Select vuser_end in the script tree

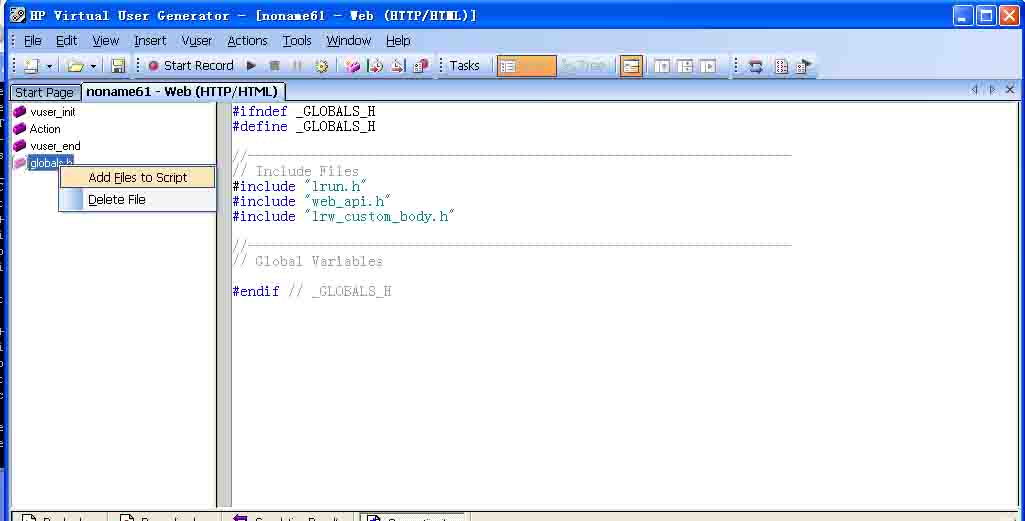tap(55, 146)
